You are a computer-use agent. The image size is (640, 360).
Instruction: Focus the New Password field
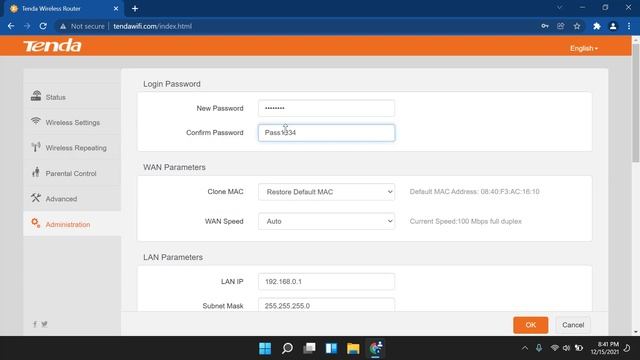[x=327, y=108]
